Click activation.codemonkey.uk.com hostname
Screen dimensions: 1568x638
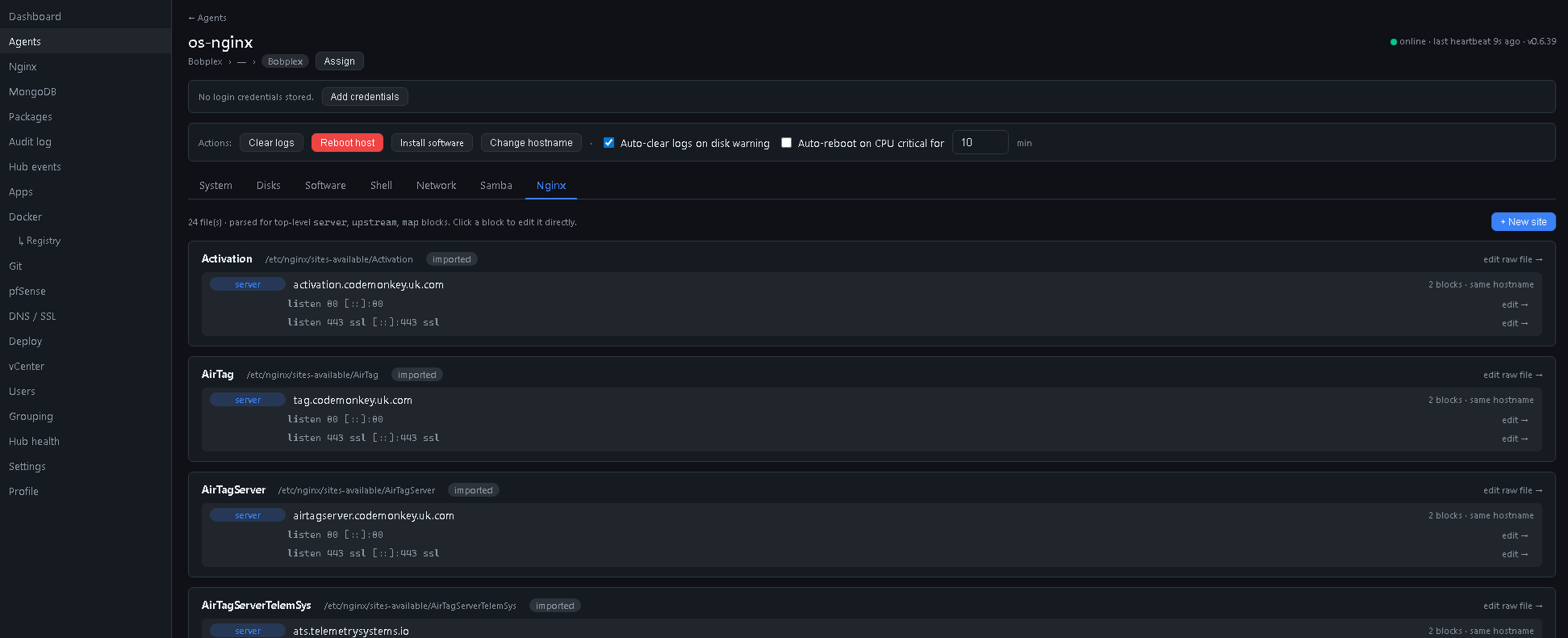point(368,285)
